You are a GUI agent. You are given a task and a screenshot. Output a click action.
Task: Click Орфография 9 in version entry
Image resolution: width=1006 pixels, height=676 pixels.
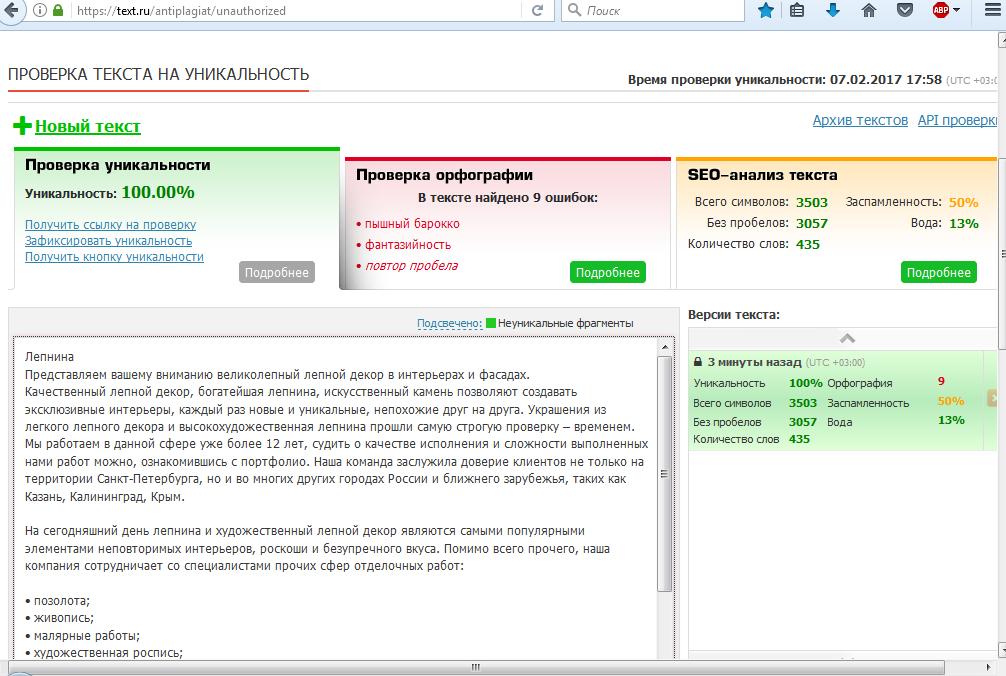click(x=941, y=381)
